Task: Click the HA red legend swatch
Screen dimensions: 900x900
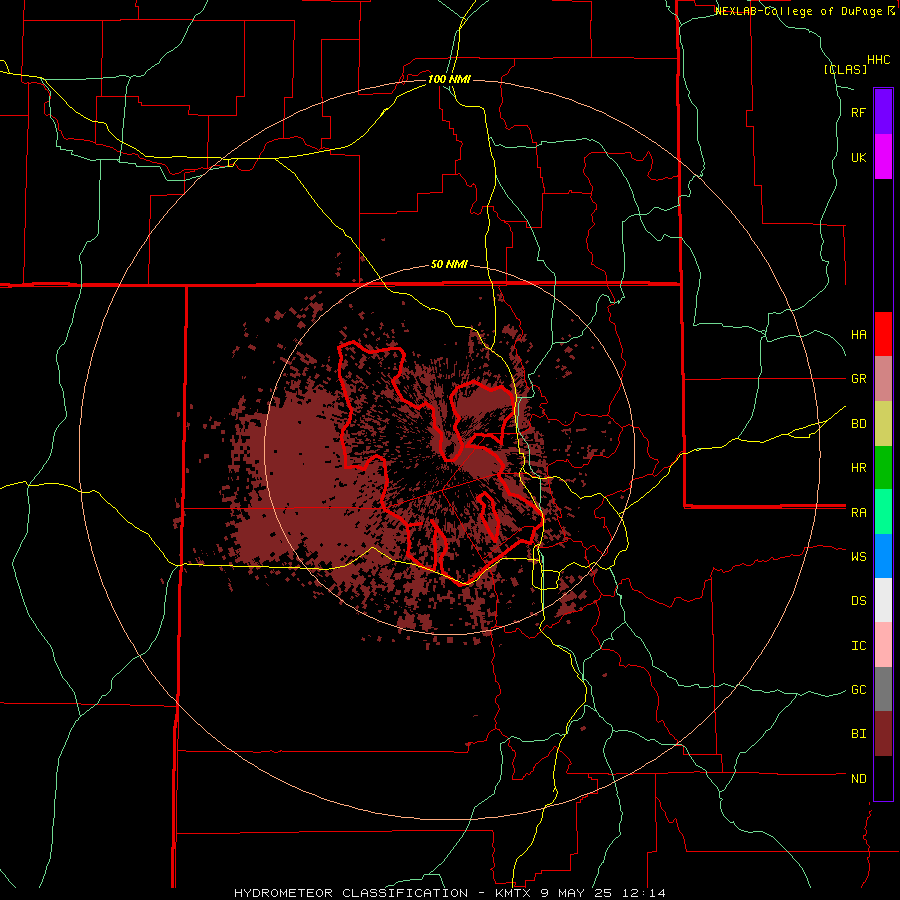Action: (883, 334)
